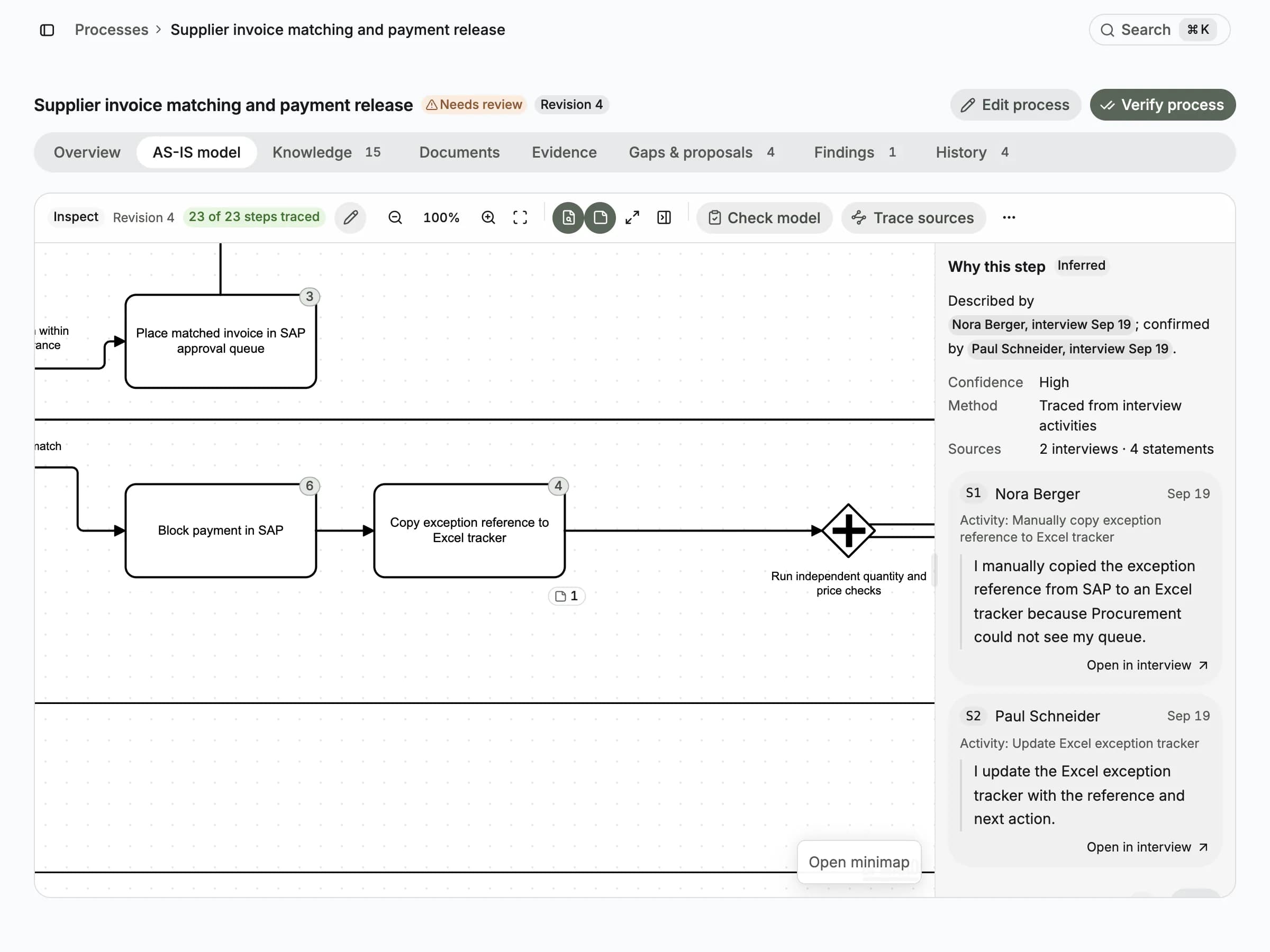Open Edit process
Screen dimensions: 1270x952
(1015, 105)
